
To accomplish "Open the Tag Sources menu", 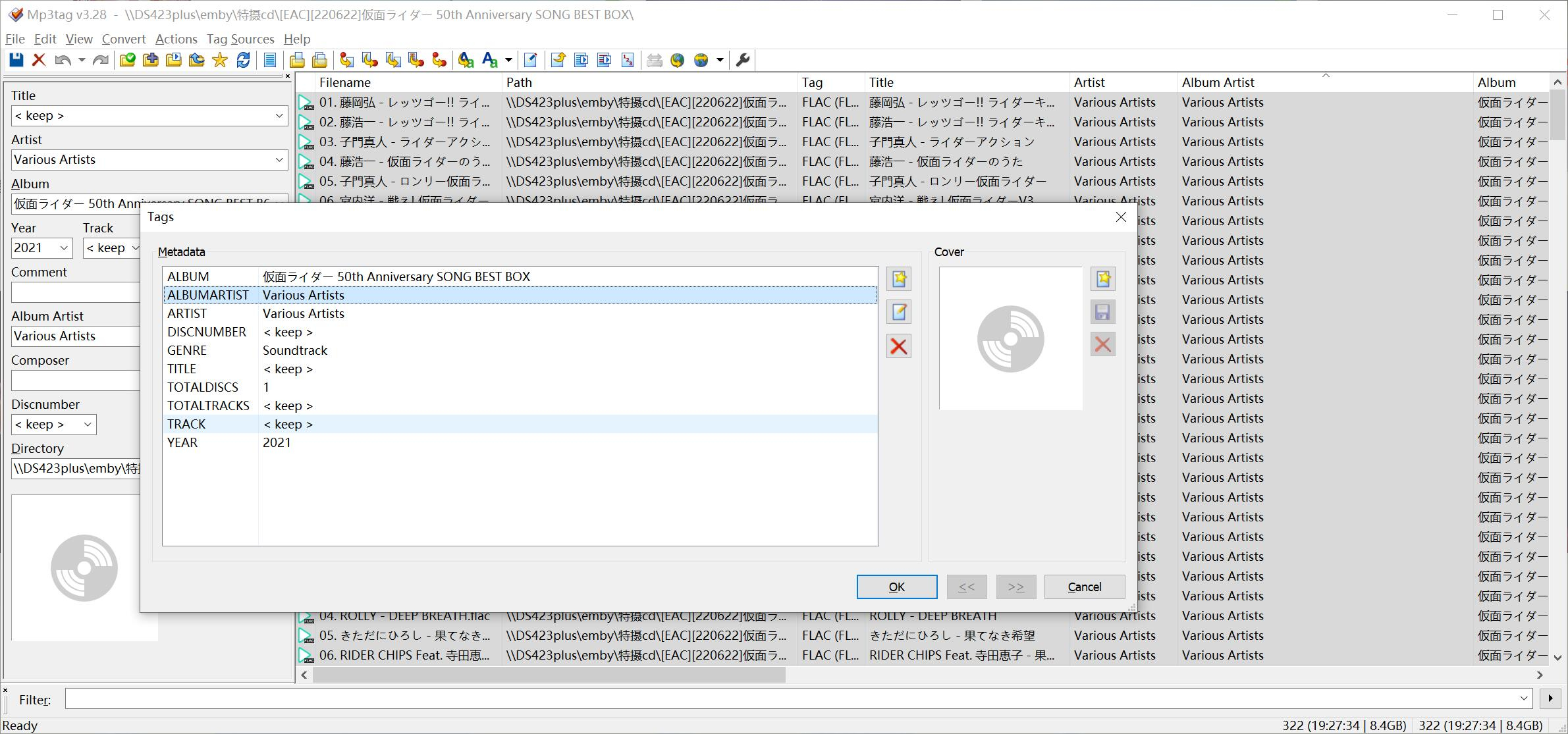I will [x=240, y=39].
